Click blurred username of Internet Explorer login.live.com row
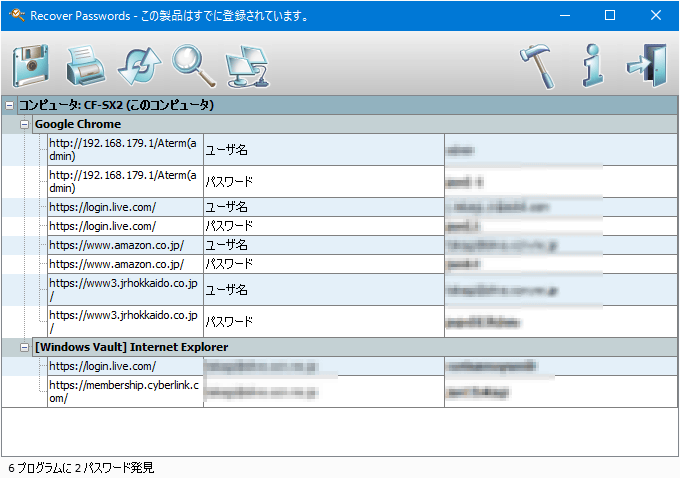The image size is (680, 478). (261, 367)
